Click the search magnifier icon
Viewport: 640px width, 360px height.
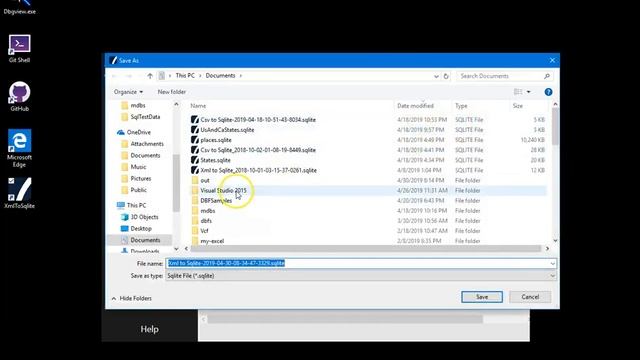(x=547, y=76)
